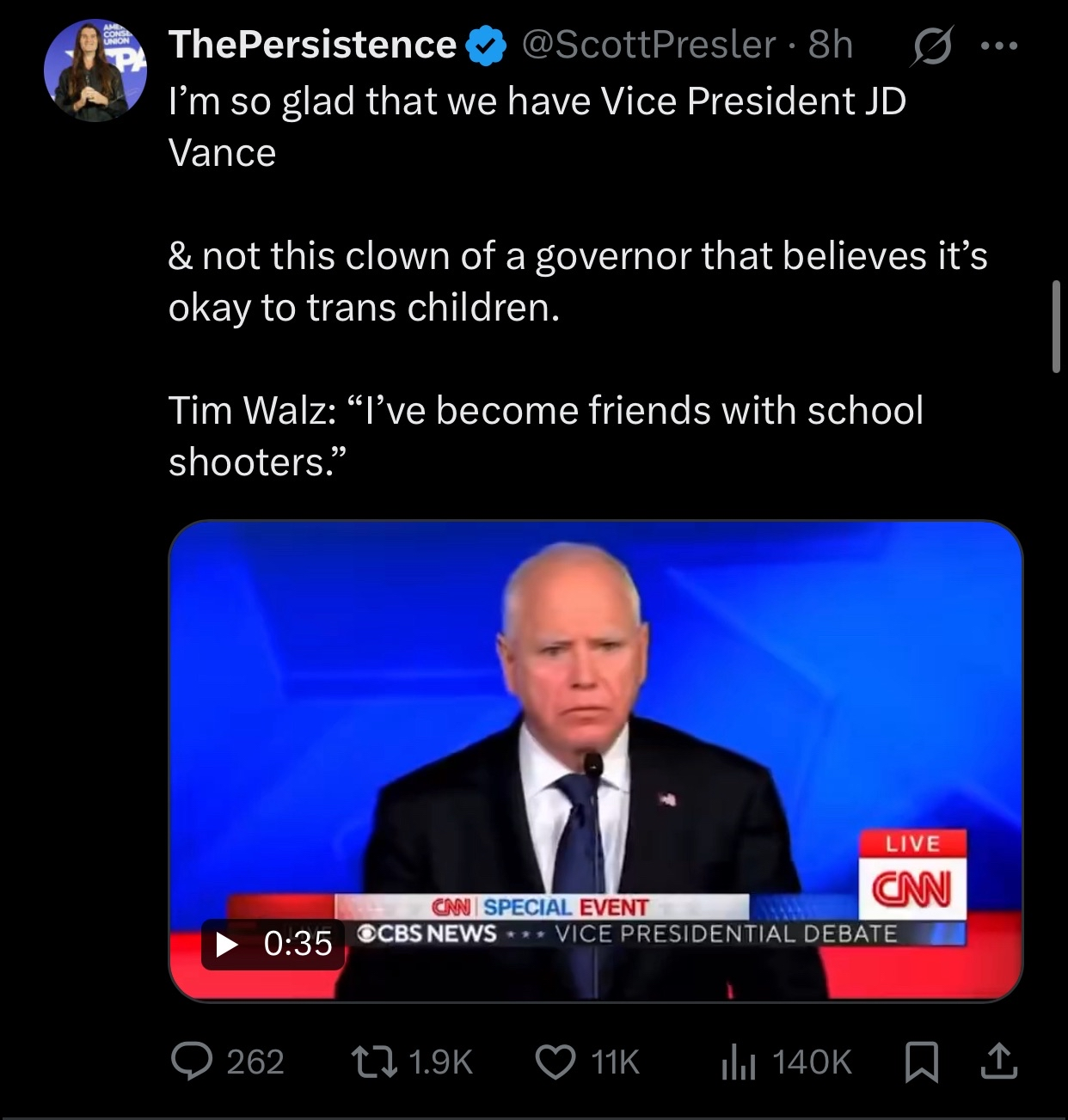Click the 262 replies count

pos(255,1062)
